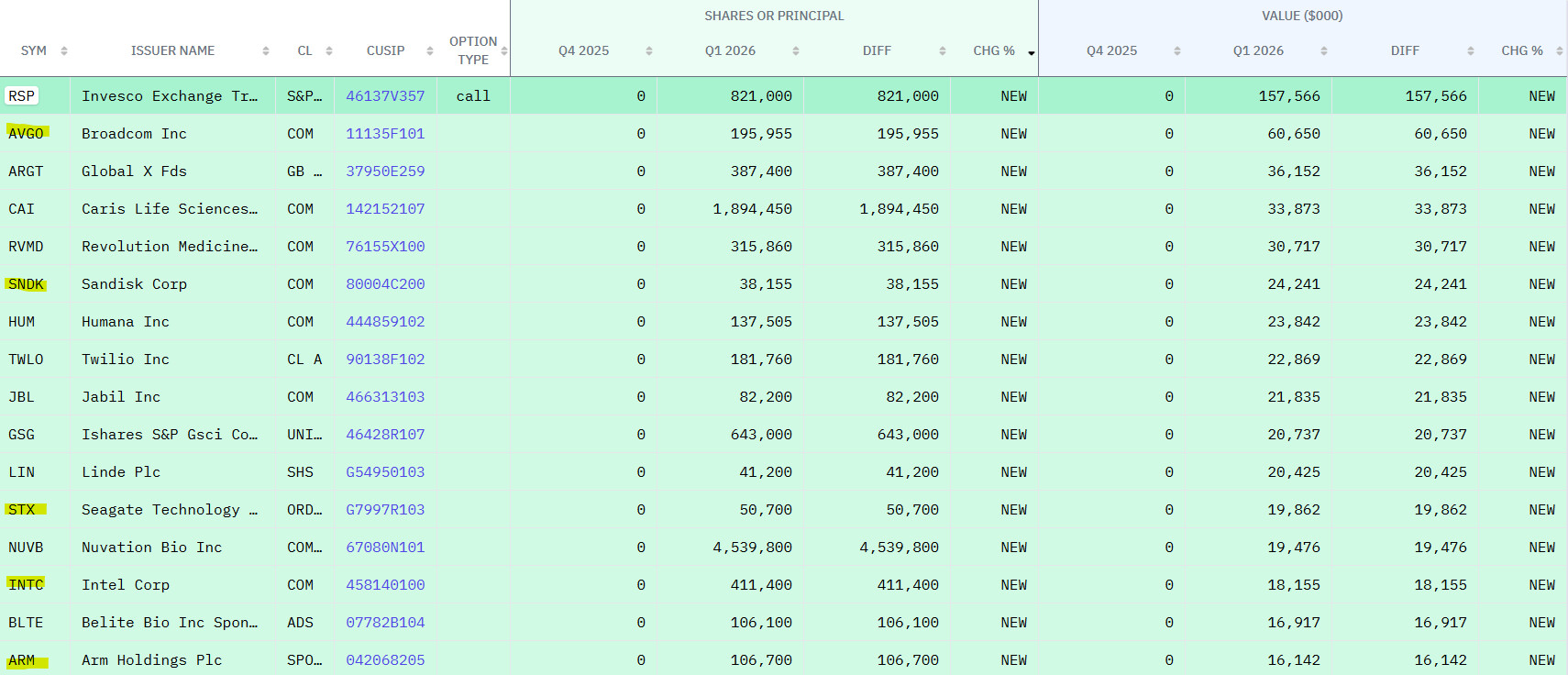
Task: Click the Humana Inc issuer name
Action: (x=126, y=322)
